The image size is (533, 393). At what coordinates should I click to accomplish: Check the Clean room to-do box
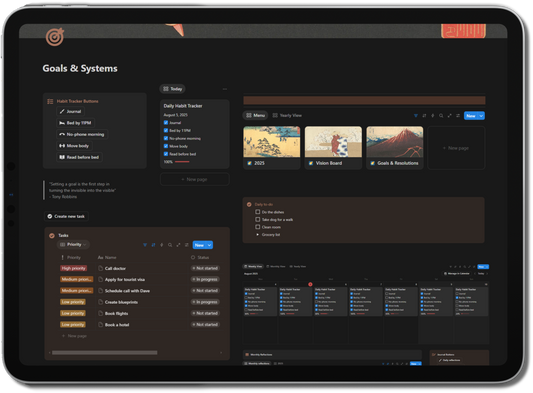258,227
